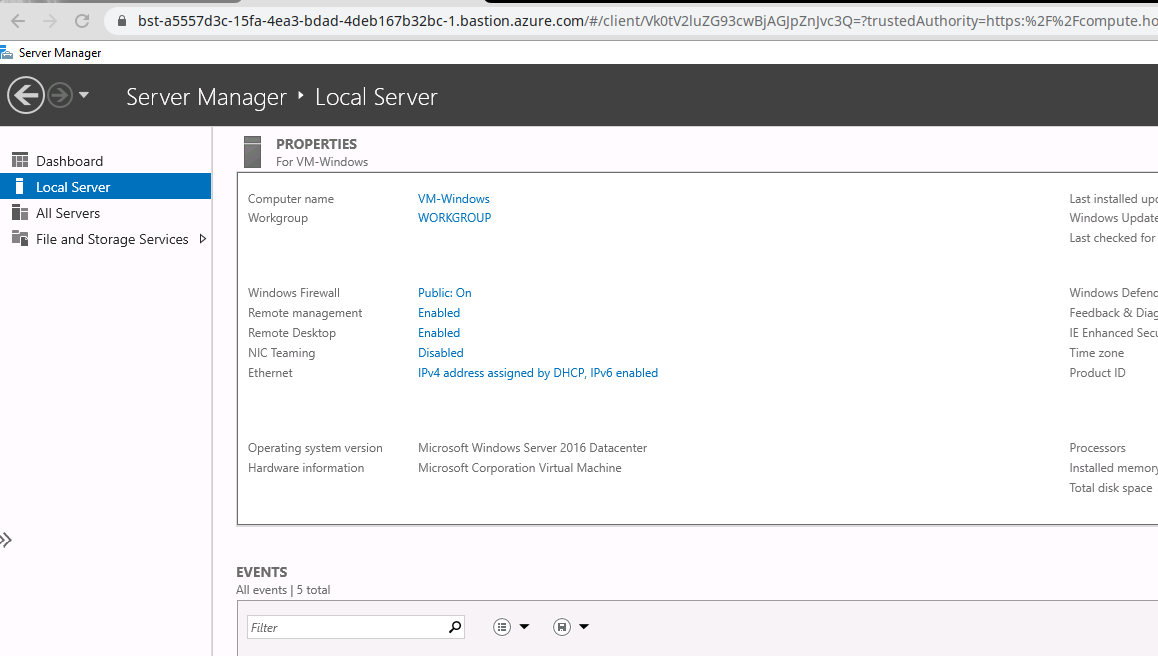Click the Computer name label

pos(291,199)
